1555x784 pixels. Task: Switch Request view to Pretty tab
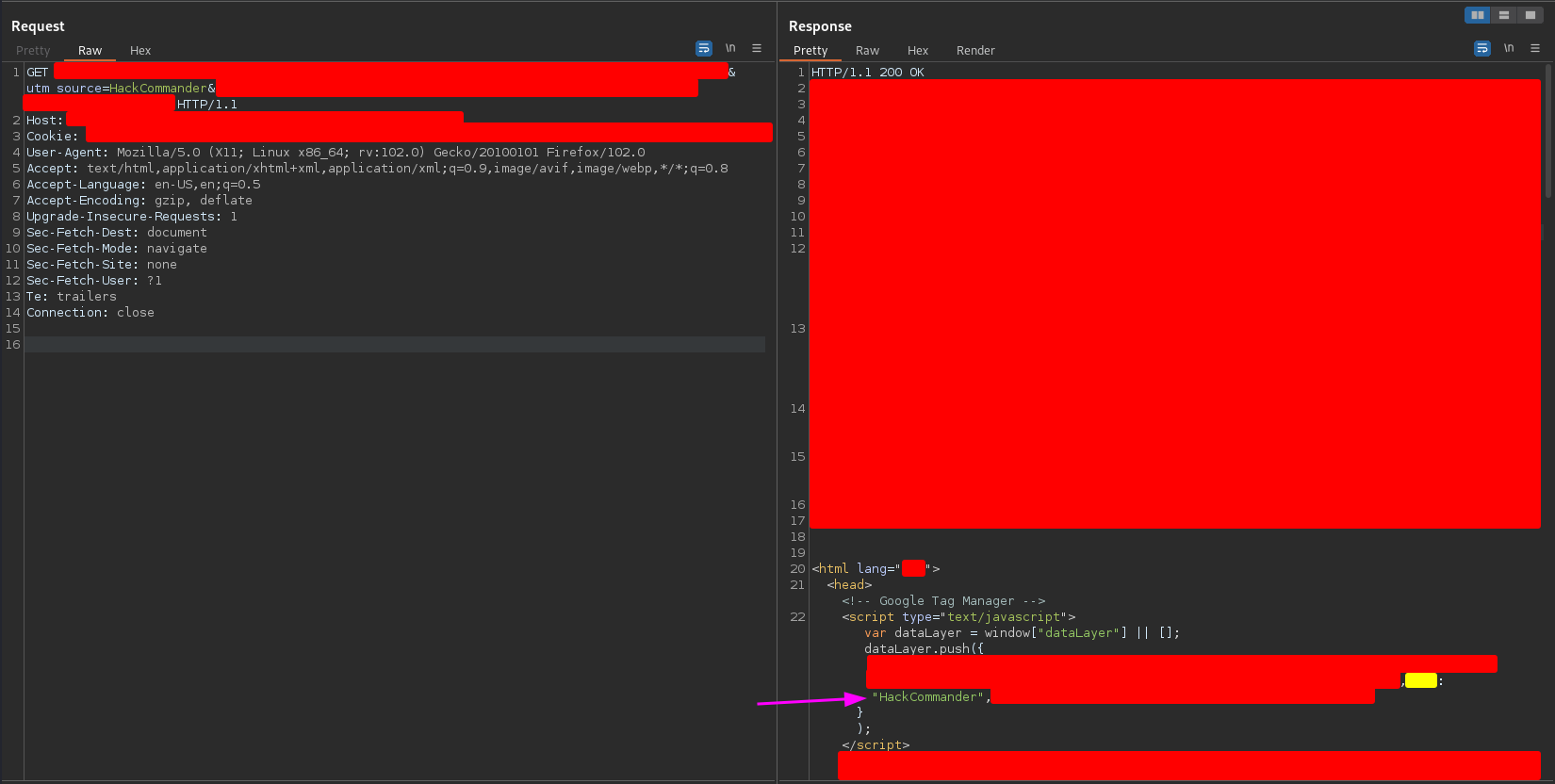point(33,51)
